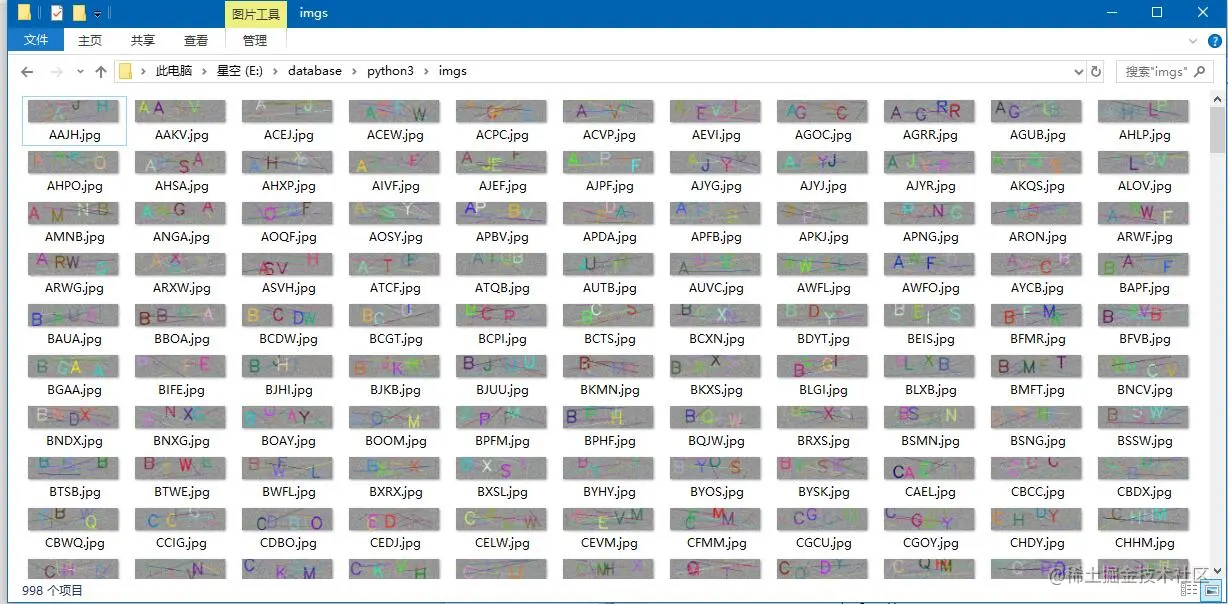The width and height of the screenshot is (1228, 604).
Task: Select the AMNB.jpg thumbnail
Action: [74, 213]
